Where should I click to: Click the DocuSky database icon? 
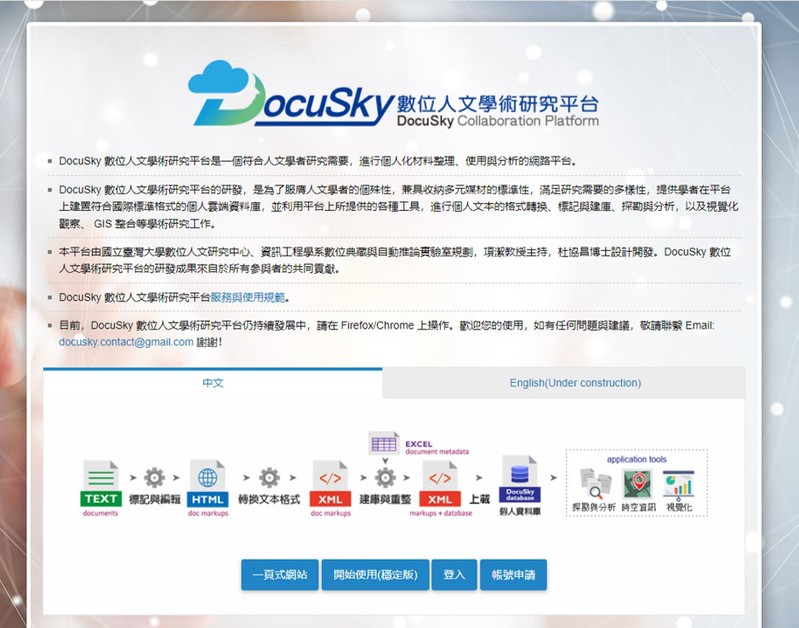pyautogui.click(x=519, y=481)
